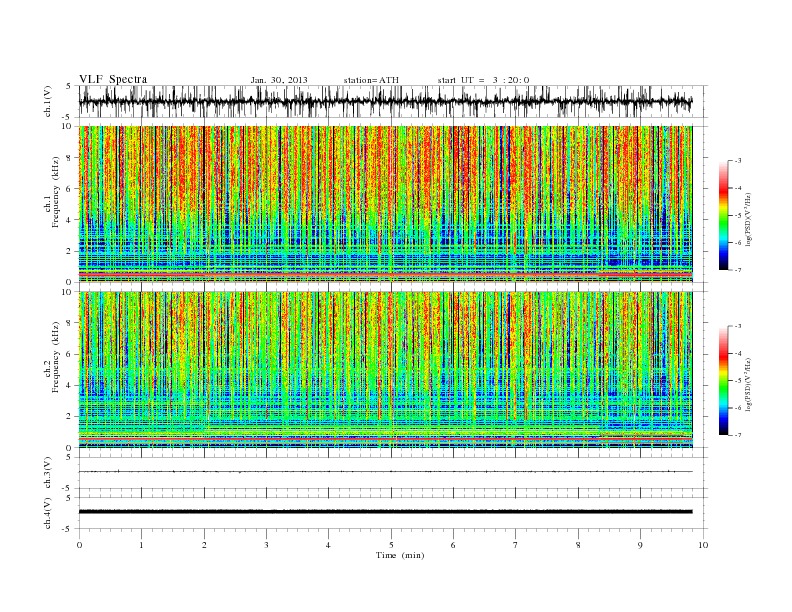Click inside the ch.1 spectrogram panel
Screen dimensions: 792x612
coord(385,204)
